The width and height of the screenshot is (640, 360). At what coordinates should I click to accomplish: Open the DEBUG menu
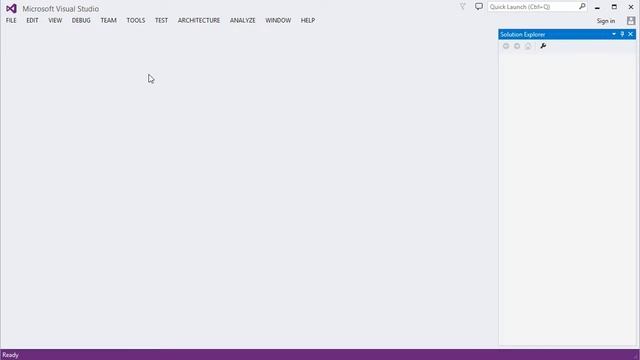[81, 20]
